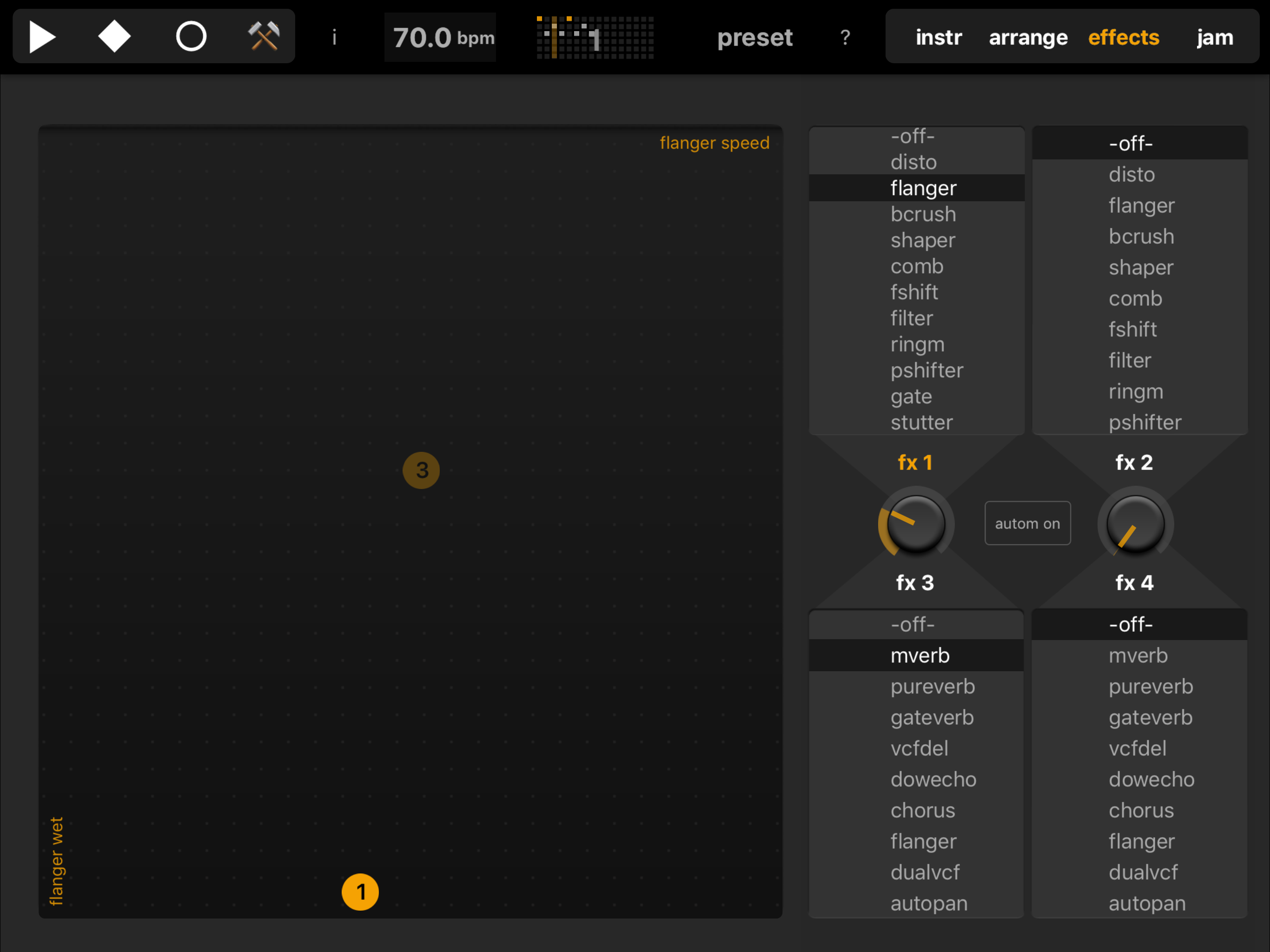1270x952 pixels.
Task: Choose bcrush in the fx 1 list
Action: coord(923,214)
